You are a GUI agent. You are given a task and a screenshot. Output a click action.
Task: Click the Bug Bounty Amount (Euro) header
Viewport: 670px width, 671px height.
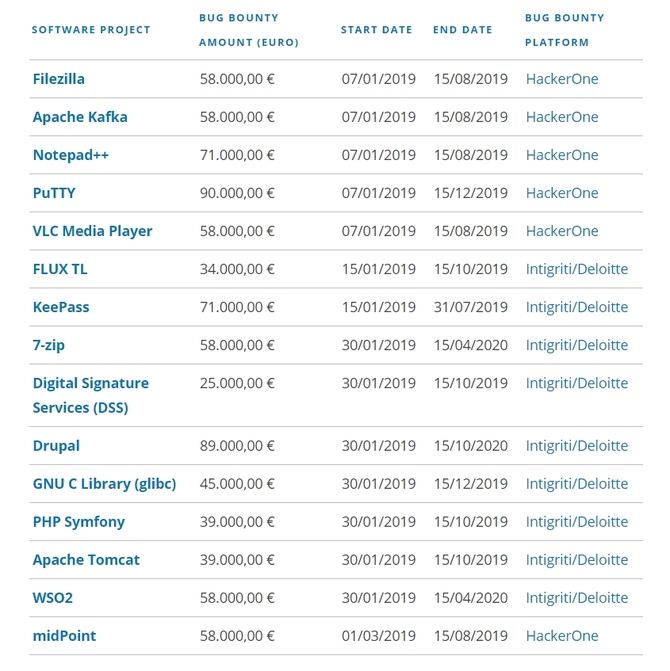(249, 30)
